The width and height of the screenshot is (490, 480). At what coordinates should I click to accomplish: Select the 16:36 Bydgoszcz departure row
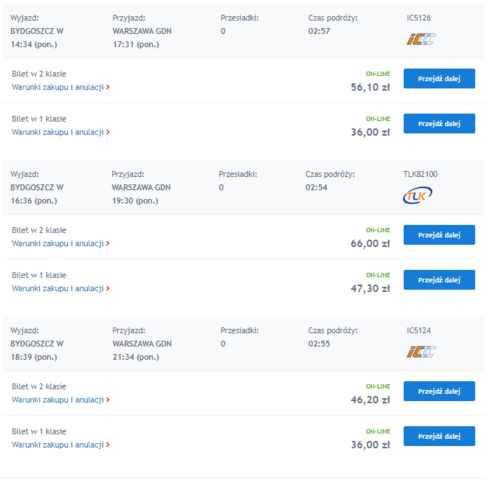click(243, 188)
